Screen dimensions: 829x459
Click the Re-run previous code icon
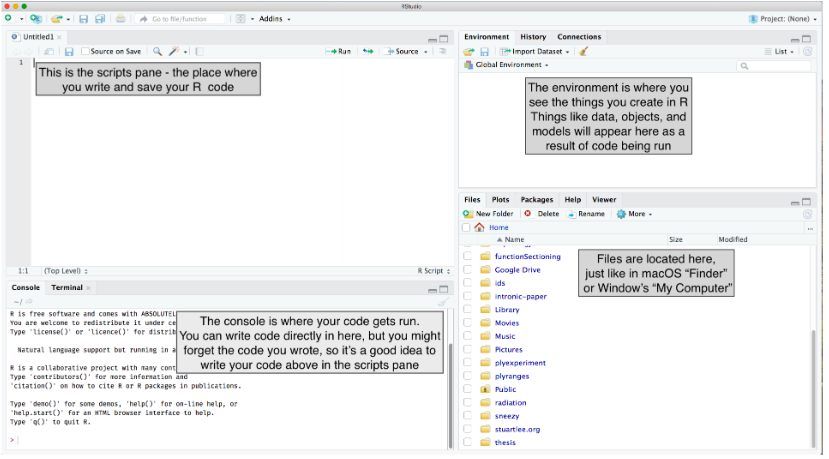(368, 51)
